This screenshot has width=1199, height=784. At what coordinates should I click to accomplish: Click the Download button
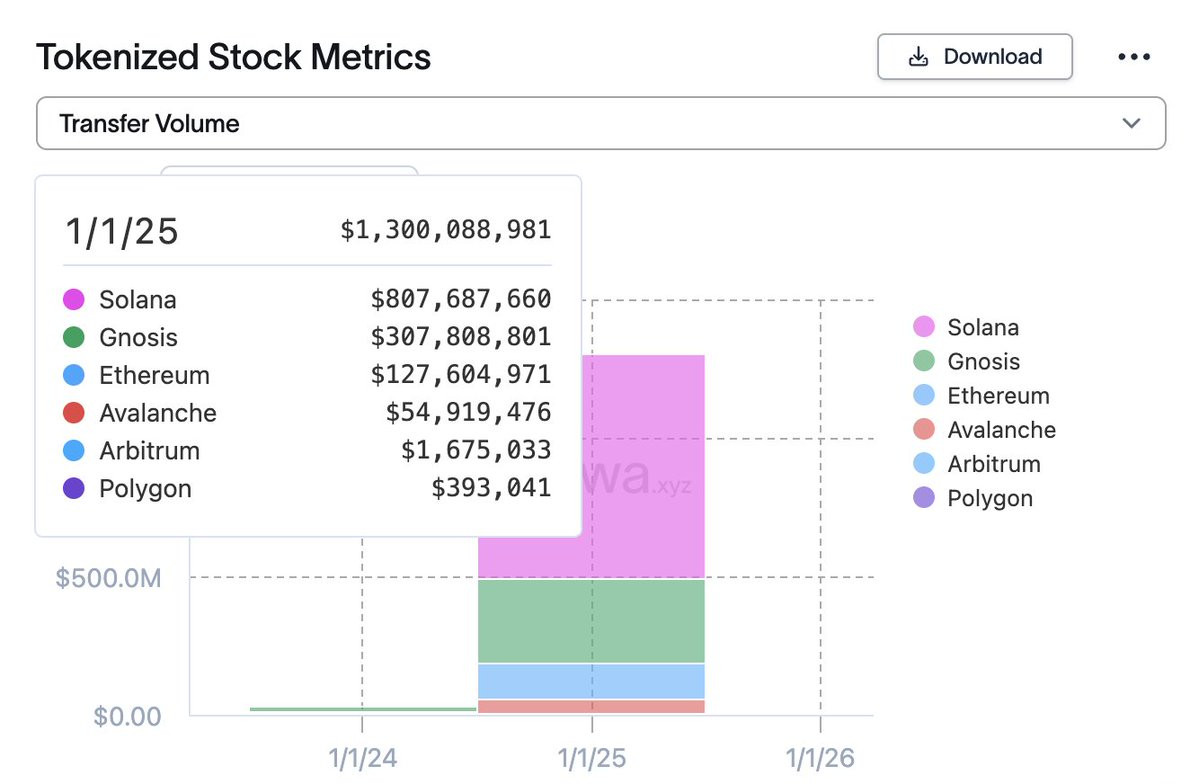click(974, 57)
